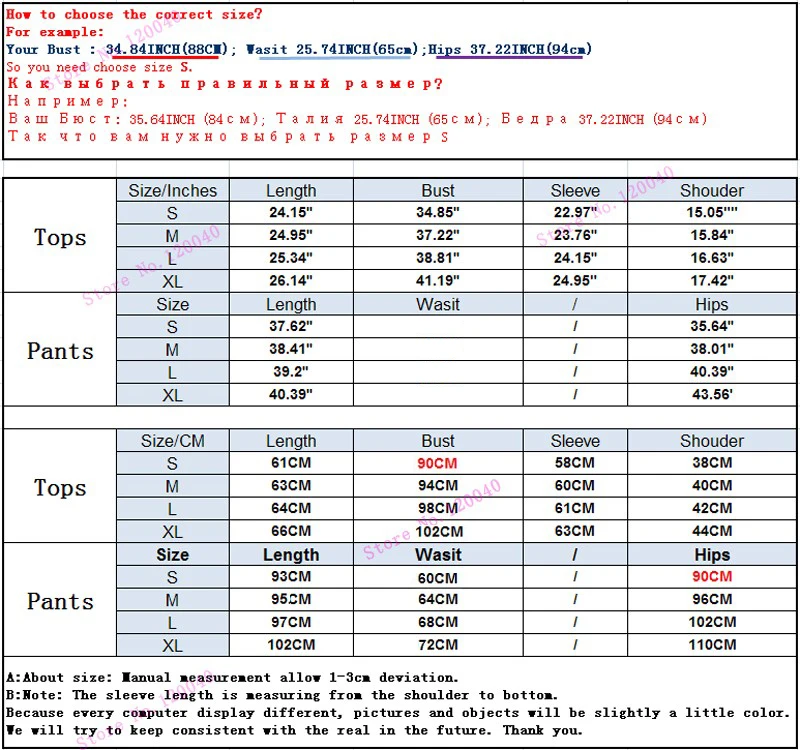This screenshot has width=800, height=750.
Task: Select the "38.41"" pants length cell
Action: click(291, 349)
